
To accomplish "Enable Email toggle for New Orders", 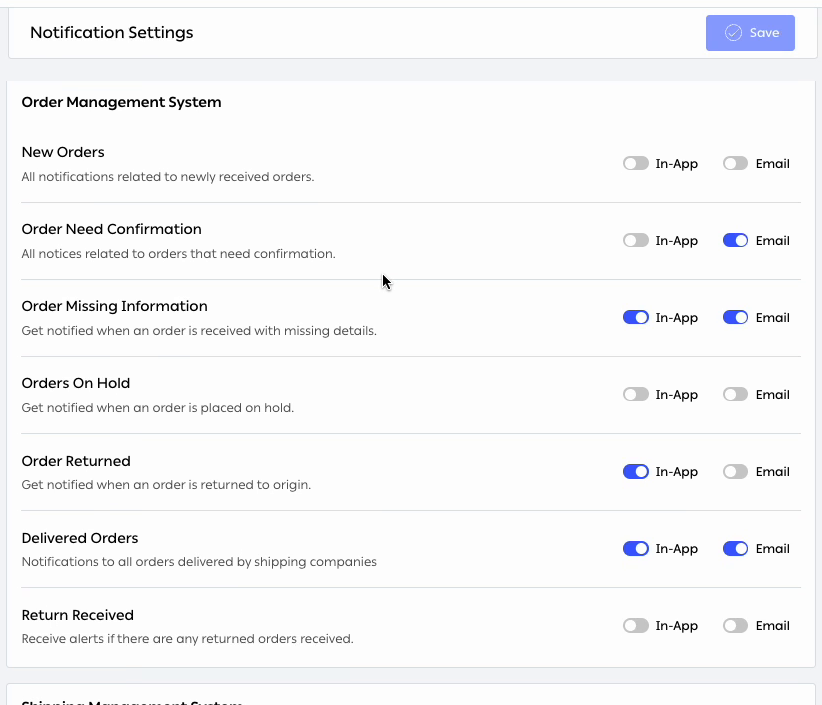I will 736,164.
